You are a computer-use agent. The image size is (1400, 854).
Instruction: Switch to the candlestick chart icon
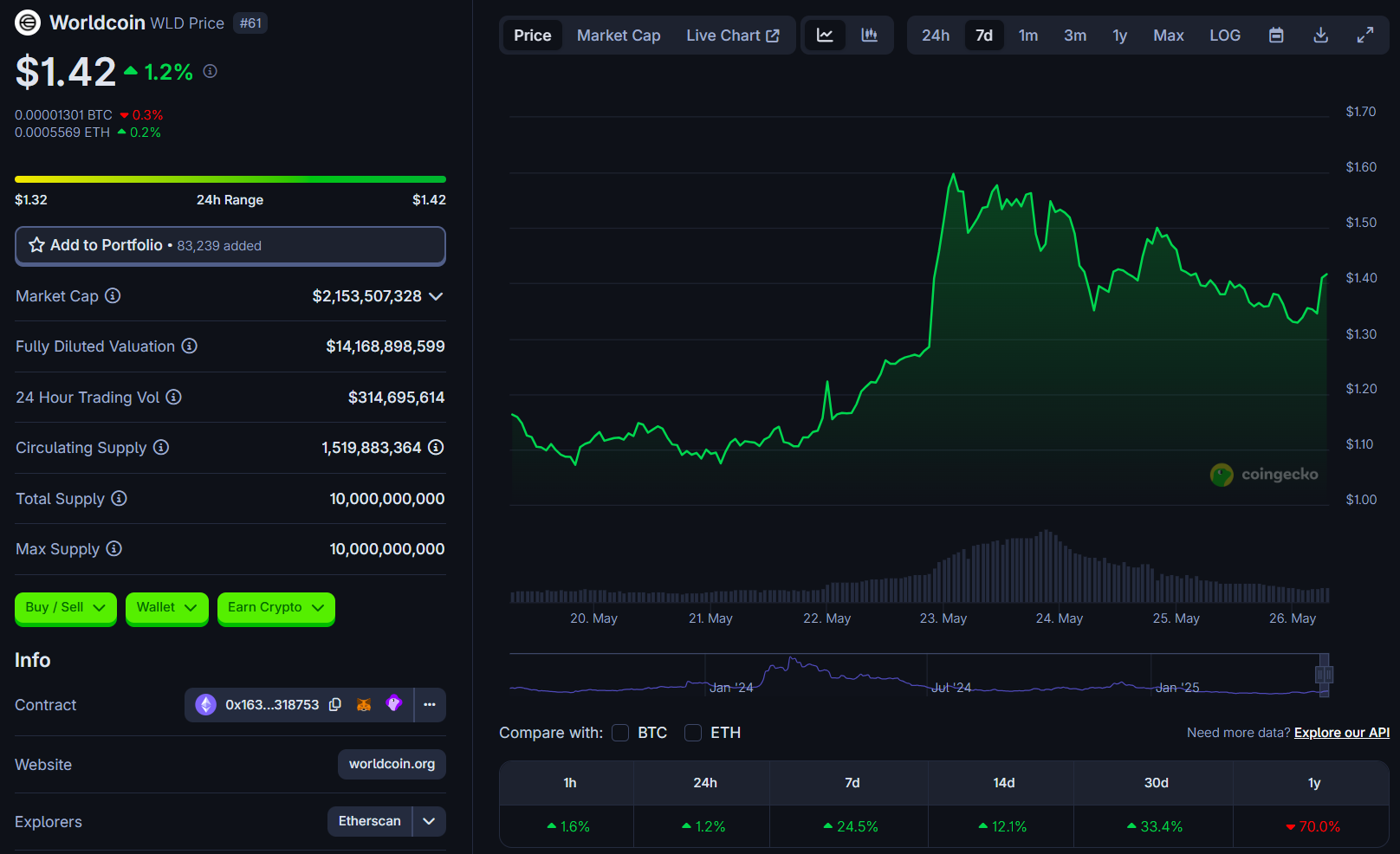pos(869,36)
